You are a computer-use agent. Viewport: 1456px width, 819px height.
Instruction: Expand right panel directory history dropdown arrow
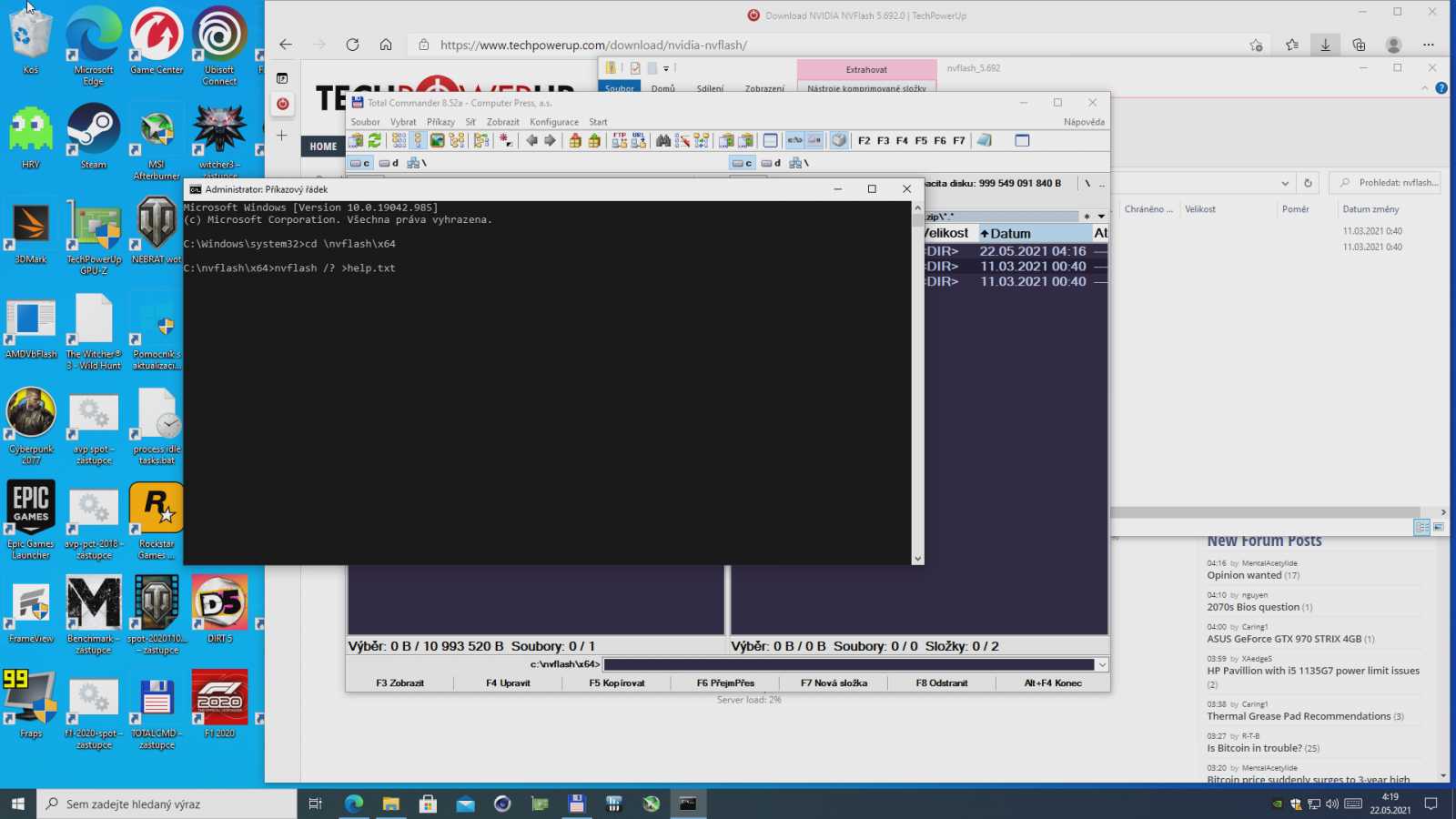click(1101, 217)
